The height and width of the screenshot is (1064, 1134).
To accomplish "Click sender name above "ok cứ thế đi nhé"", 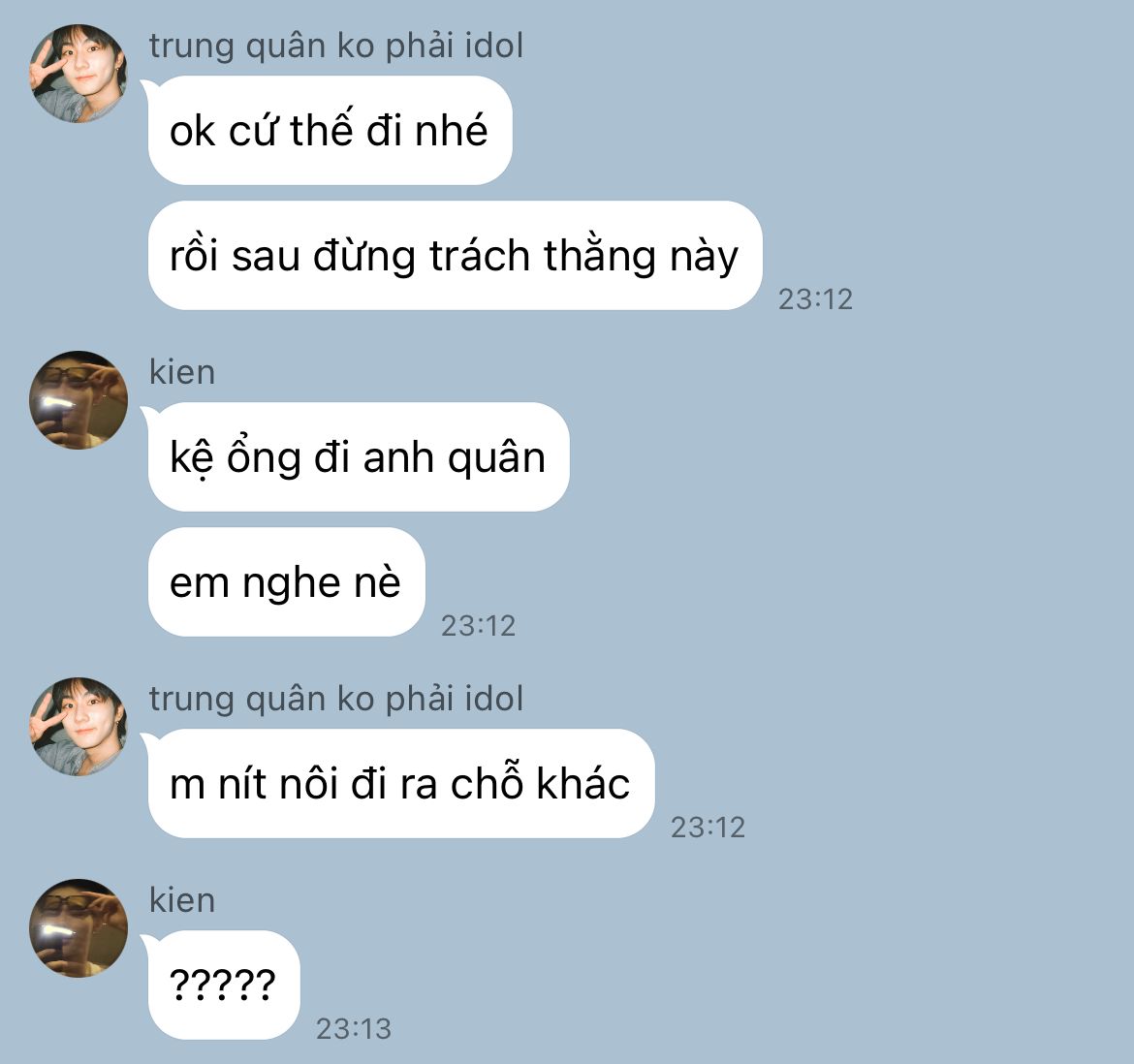I will (335, 47).
